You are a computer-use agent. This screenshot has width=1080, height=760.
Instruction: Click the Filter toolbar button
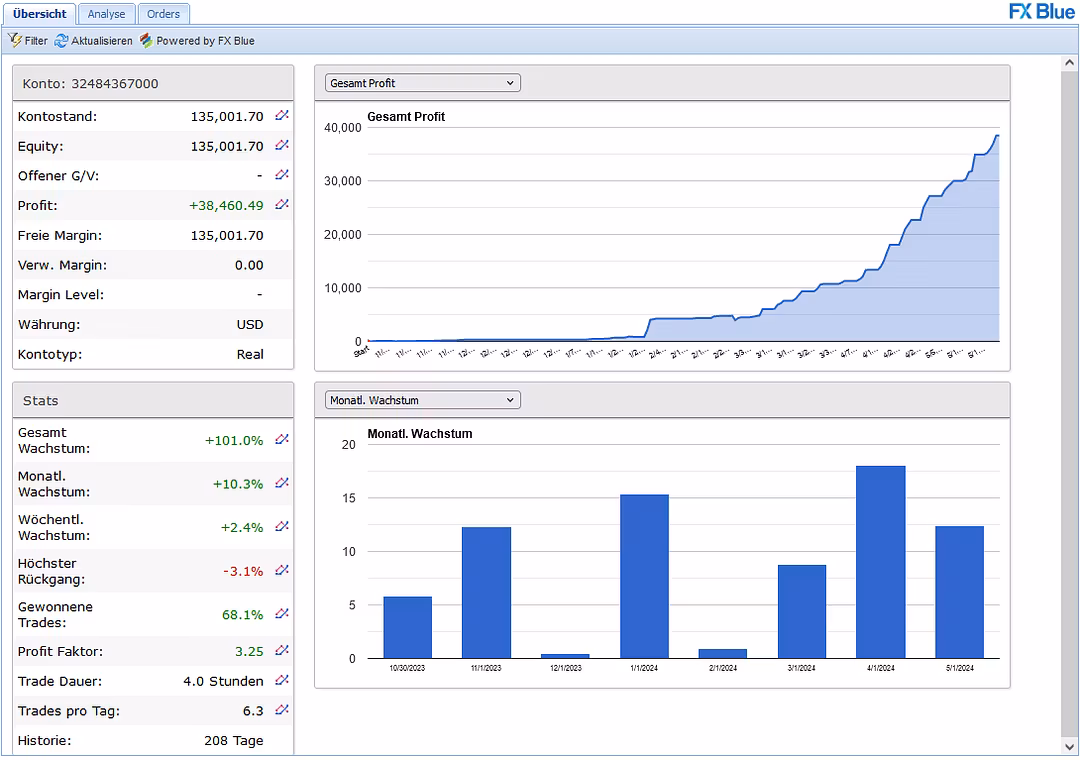coord(28,41)
